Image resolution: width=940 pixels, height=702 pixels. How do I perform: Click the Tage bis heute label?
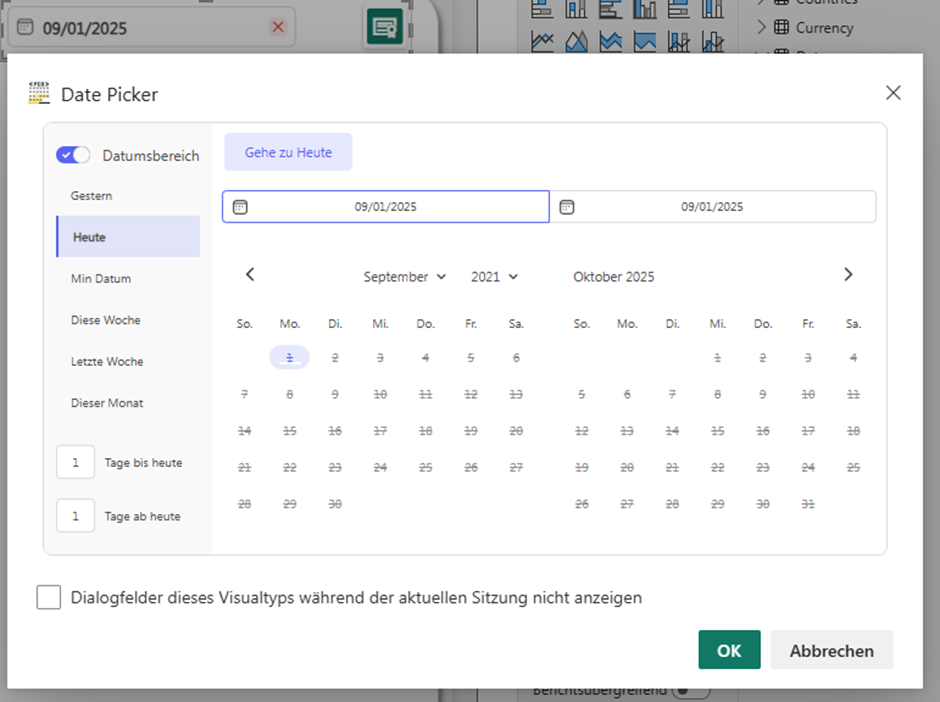[x=143, y=463]
